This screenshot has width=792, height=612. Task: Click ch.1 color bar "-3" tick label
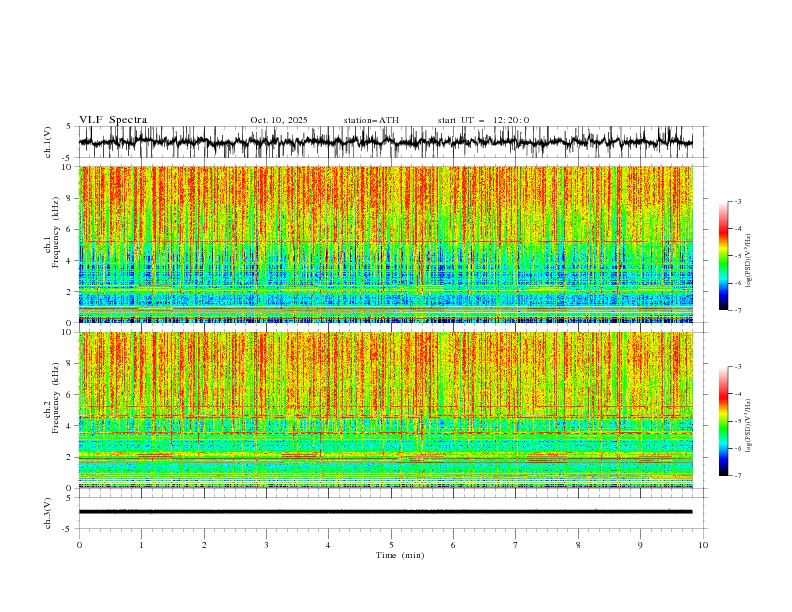point(738,201)
